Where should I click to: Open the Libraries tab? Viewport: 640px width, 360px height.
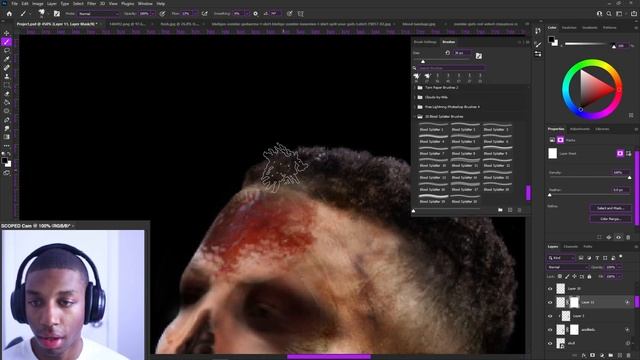click(602, 129)
